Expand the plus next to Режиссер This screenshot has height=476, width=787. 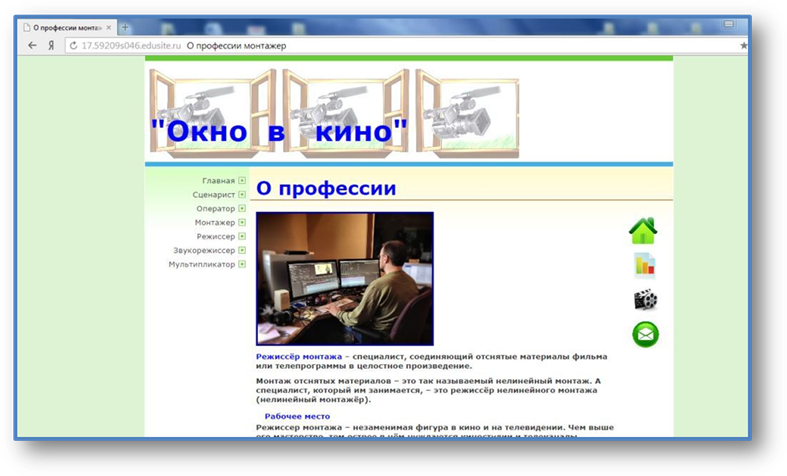242,236
